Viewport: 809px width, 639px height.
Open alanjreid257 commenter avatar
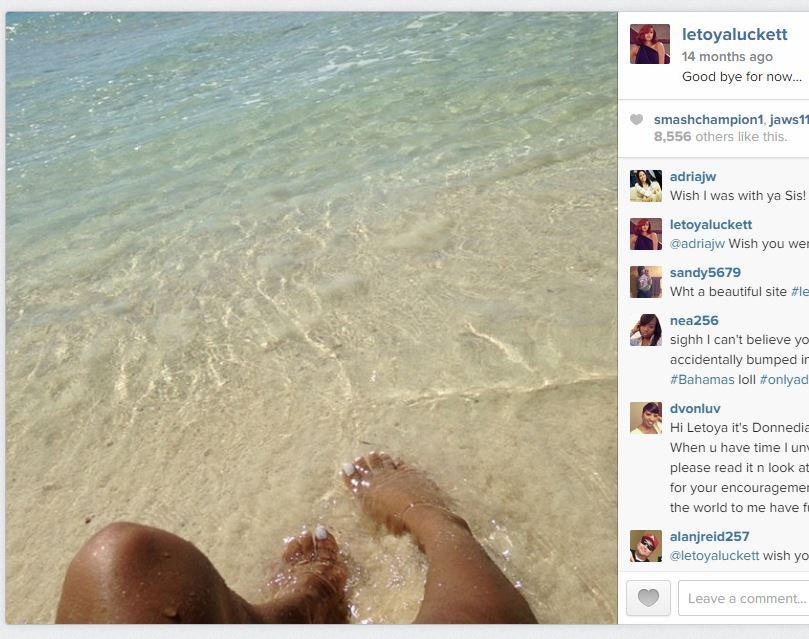[x=645, y=546]
